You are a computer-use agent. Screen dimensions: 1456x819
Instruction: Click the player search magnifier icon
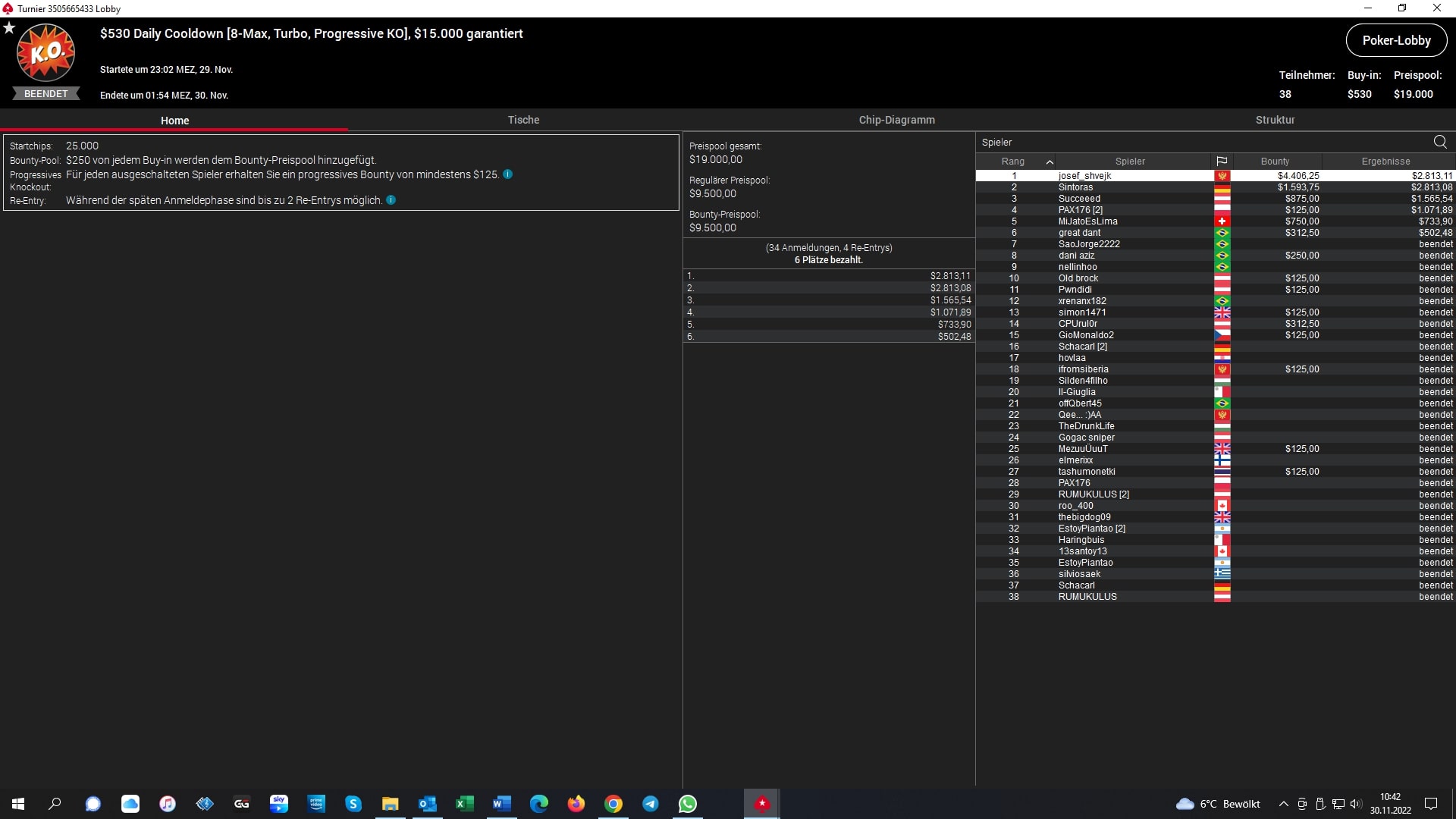1440,142
